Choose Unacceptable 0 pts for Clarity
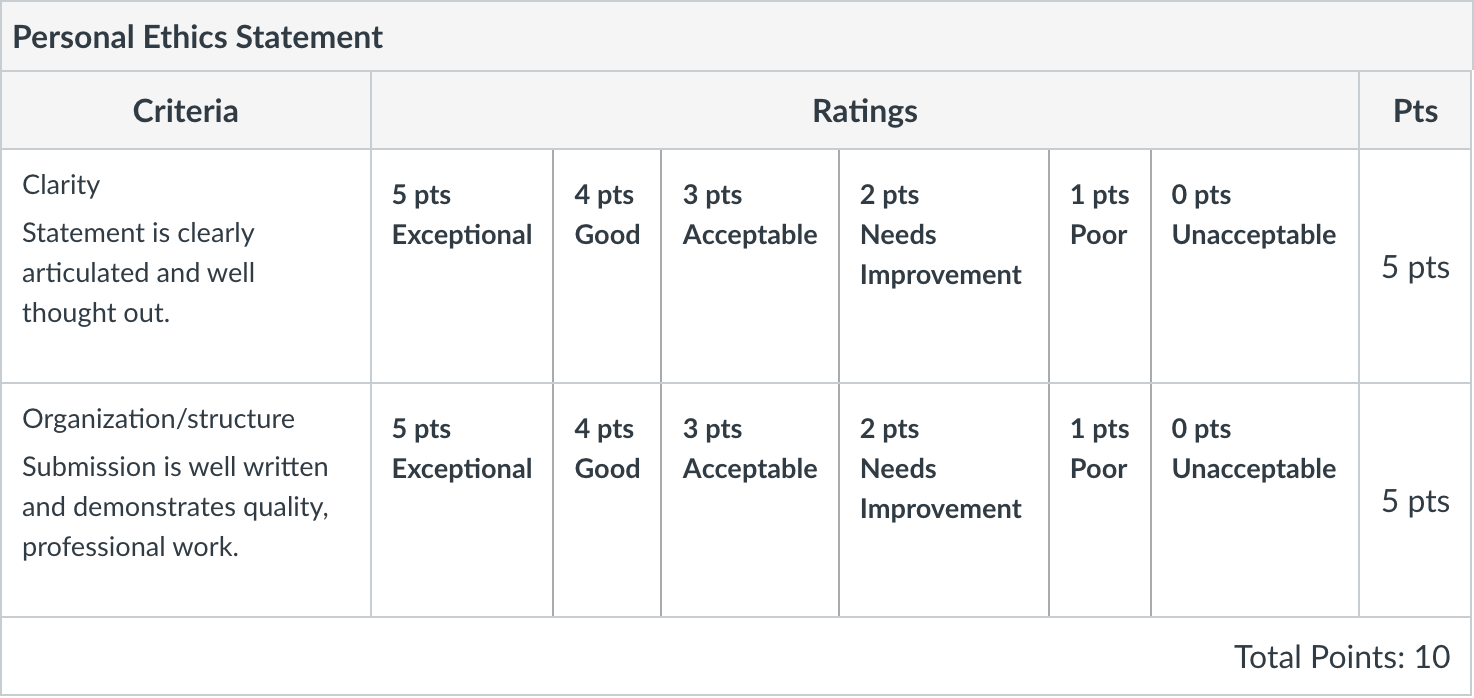The image size is (1474, 698). pos(1255,266)
